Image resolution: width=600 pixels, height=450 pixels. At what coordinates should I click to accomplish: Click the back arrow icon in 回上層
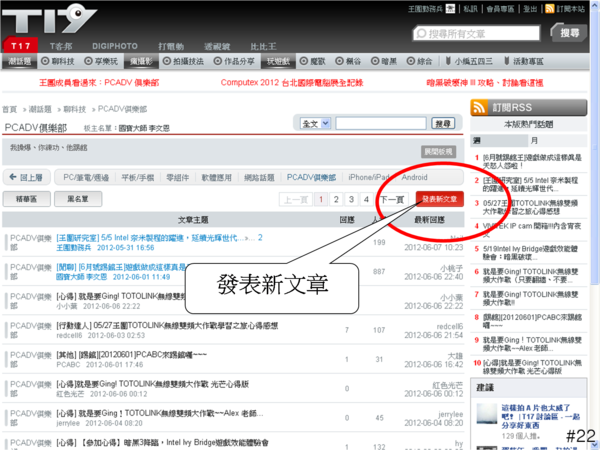point(13,177)
